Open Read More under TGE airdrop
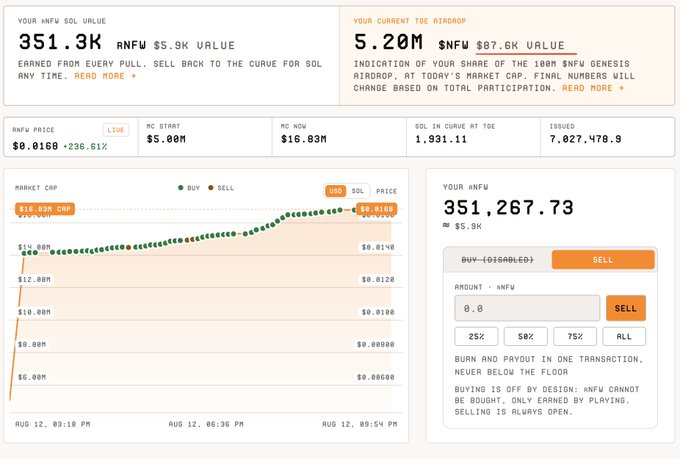The width and height of the screenshot is (680, 459). 592,88
